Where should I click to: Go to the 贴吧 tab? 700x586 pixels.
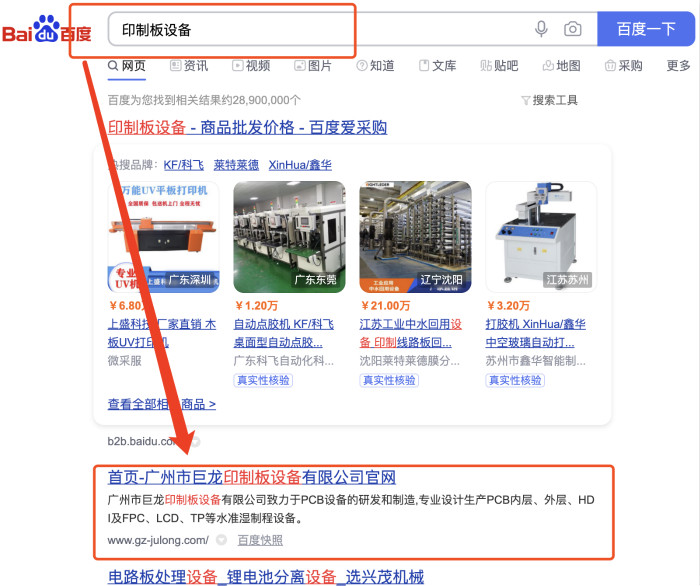499,66
